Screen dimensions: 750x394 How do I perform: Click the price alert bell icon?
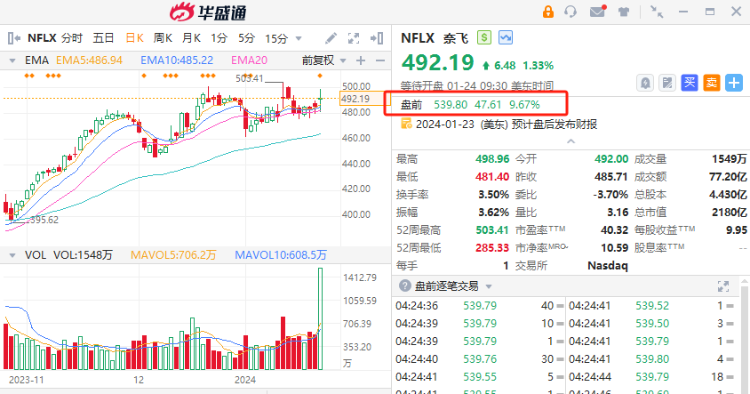coord(645,83)
